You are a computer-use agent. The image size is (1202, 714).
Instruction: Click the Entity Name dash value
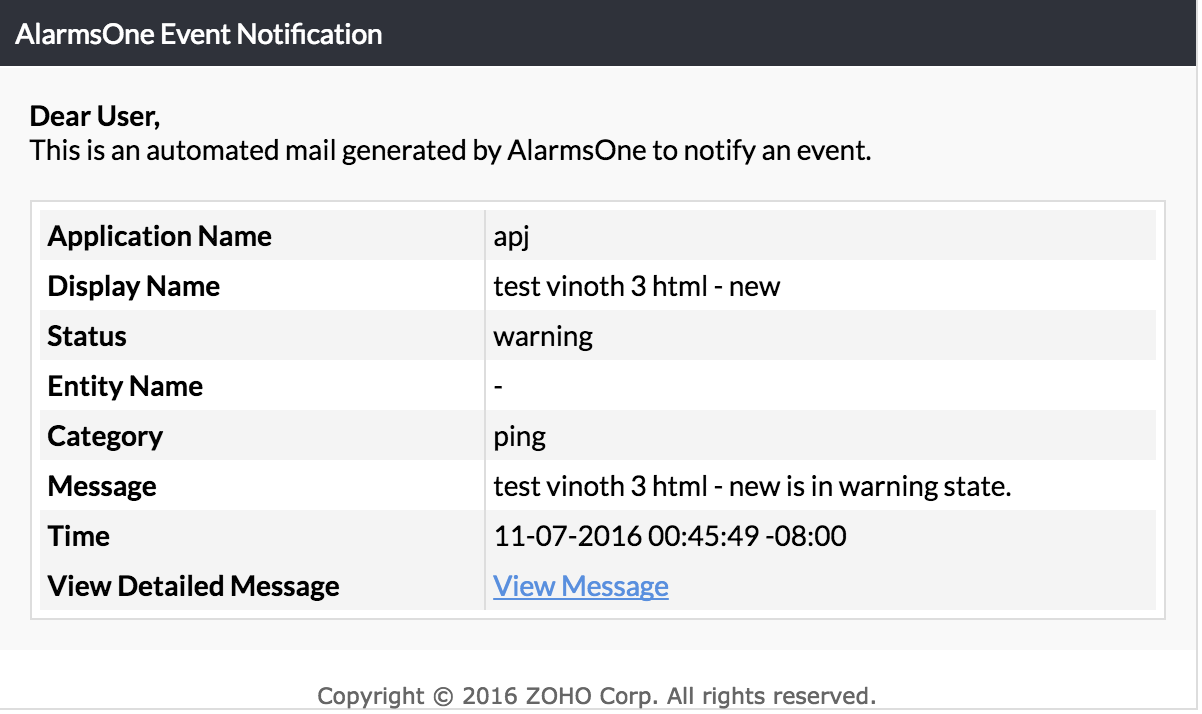point(498,387)
